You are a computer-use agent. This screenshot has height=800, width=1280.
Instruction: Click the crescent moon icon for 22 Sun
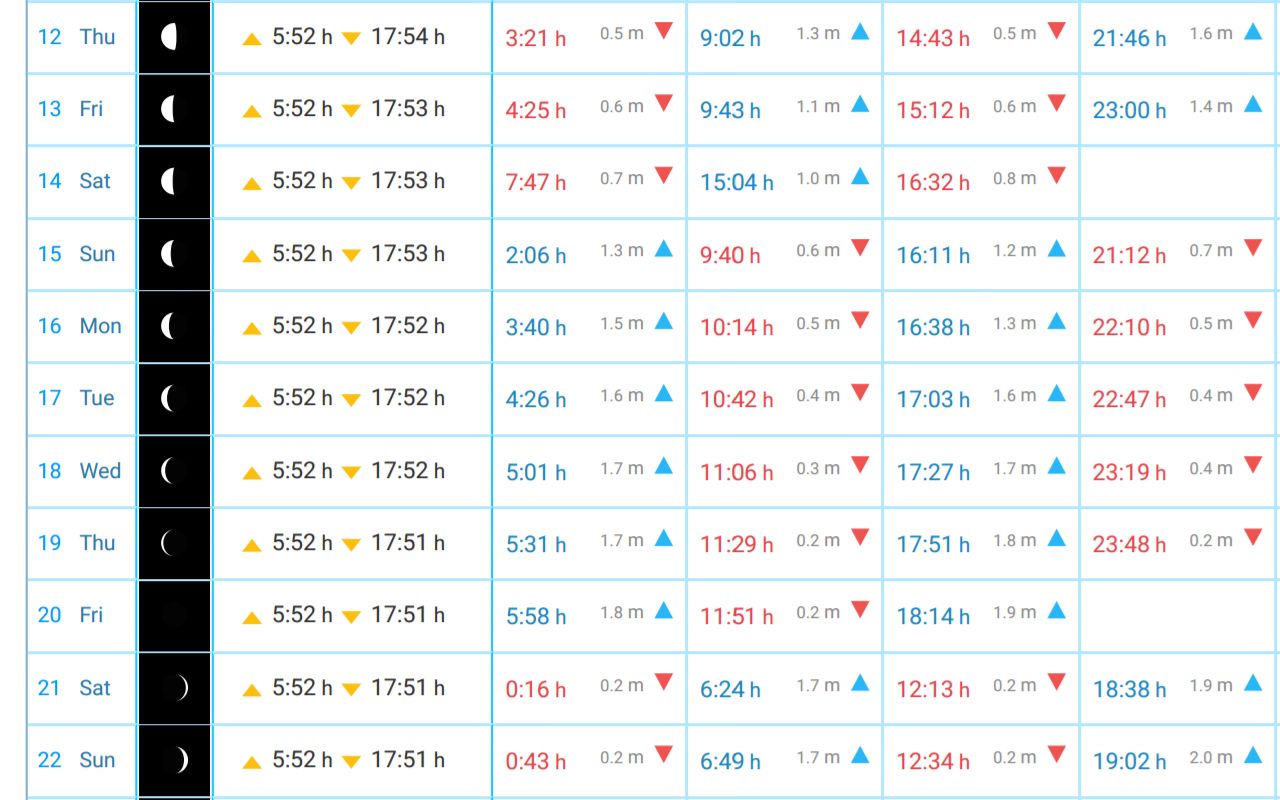point(179,760)
